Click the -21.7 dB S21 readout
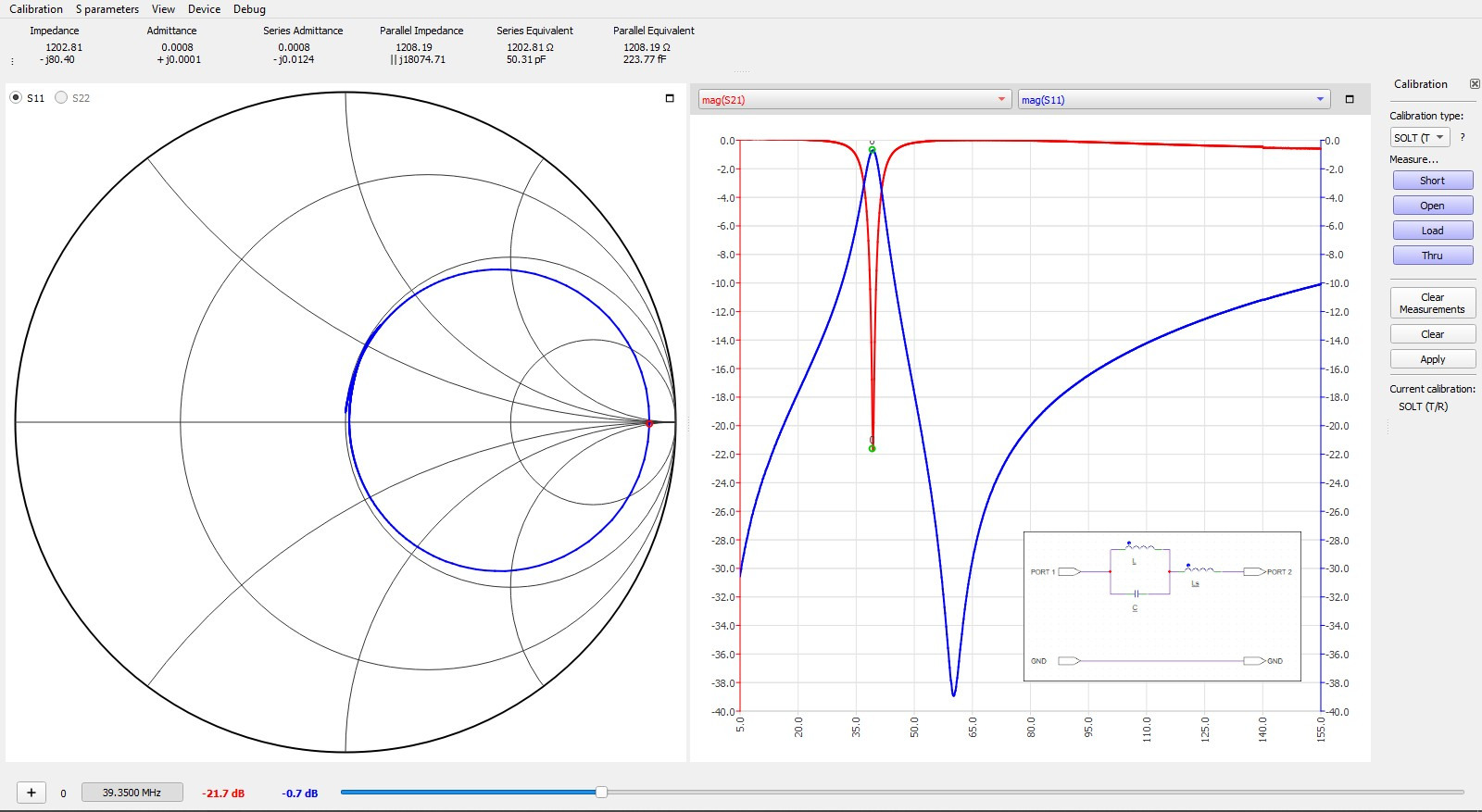The image size is (1482, 812). [223, 793]
